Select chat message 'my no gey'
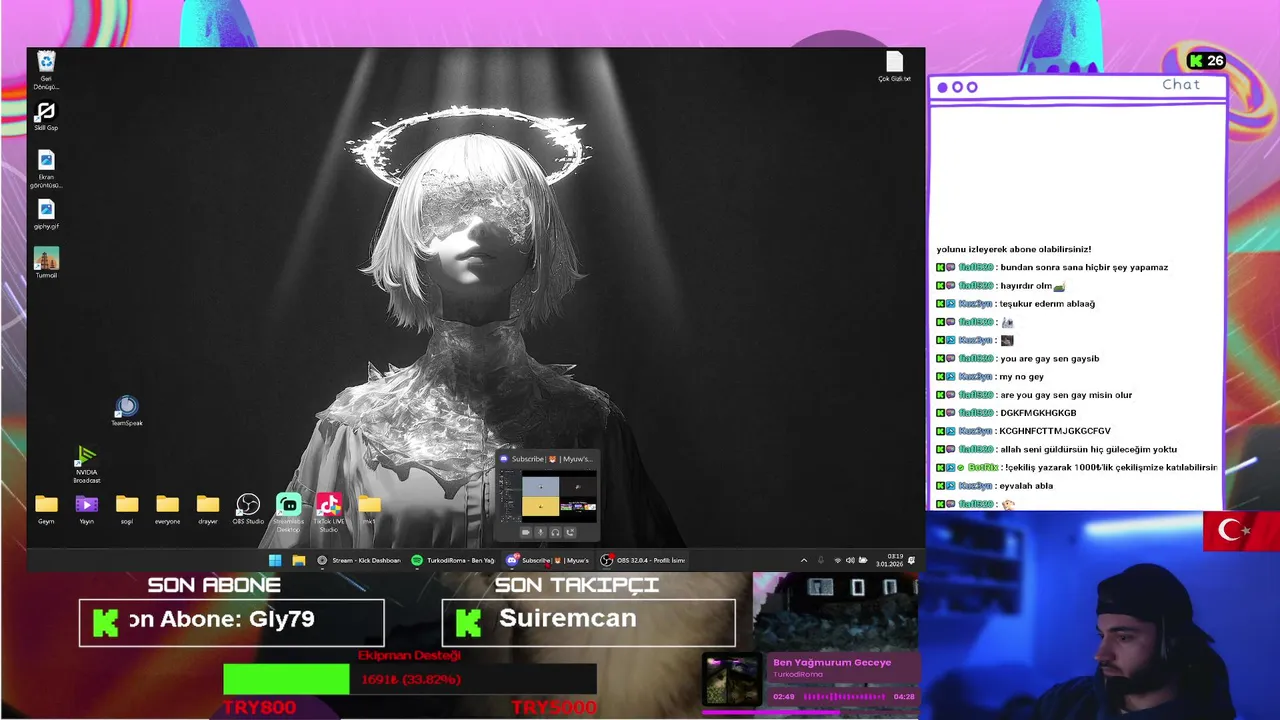1280x720 pixels. coord(1021,376)
